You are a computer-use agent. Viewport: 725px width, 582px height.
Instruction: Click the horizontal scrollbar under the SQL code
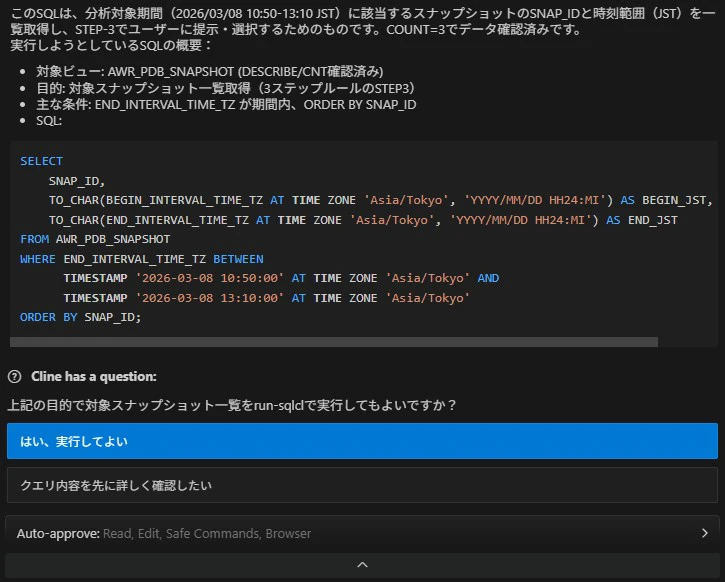(334, 342)
